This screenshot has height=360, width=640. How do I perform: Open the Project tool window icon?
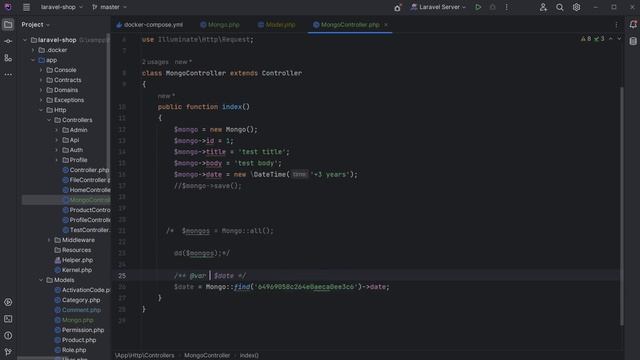(8, 24)
